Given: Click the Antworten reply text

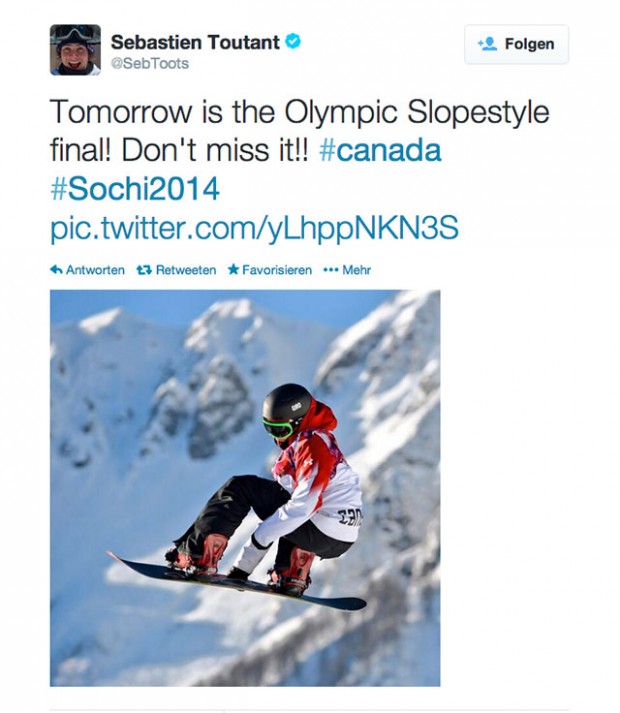Looking at the screenshot, I should [x=95, y=270].
